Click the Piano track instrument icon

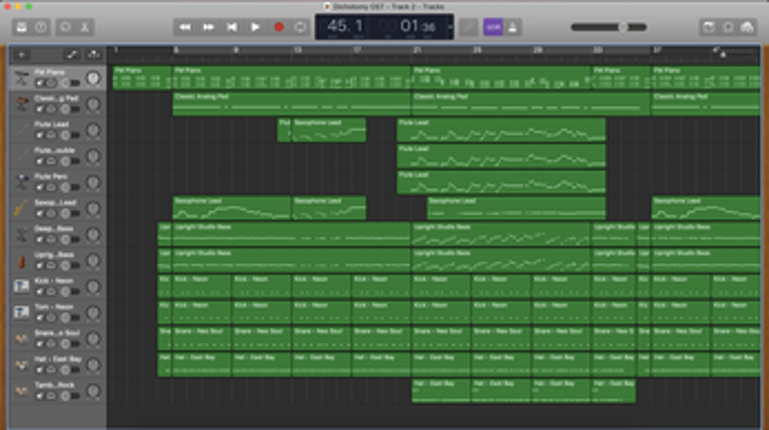[21, 78]
